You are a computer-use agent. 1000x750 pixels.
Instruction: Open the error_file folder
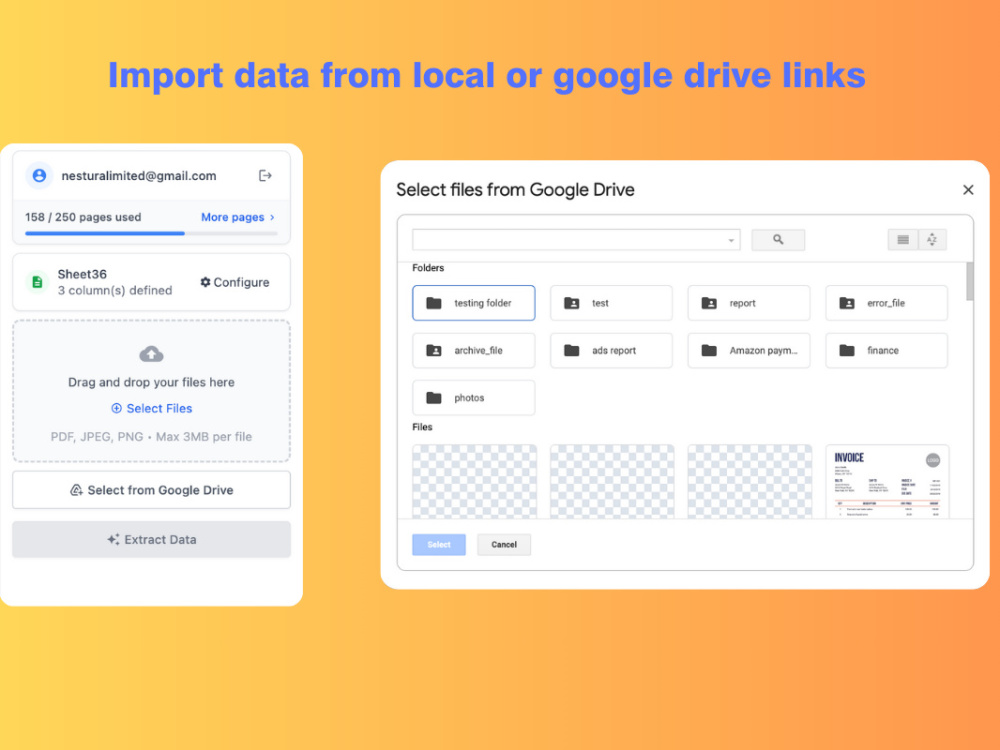click(886, 303)
